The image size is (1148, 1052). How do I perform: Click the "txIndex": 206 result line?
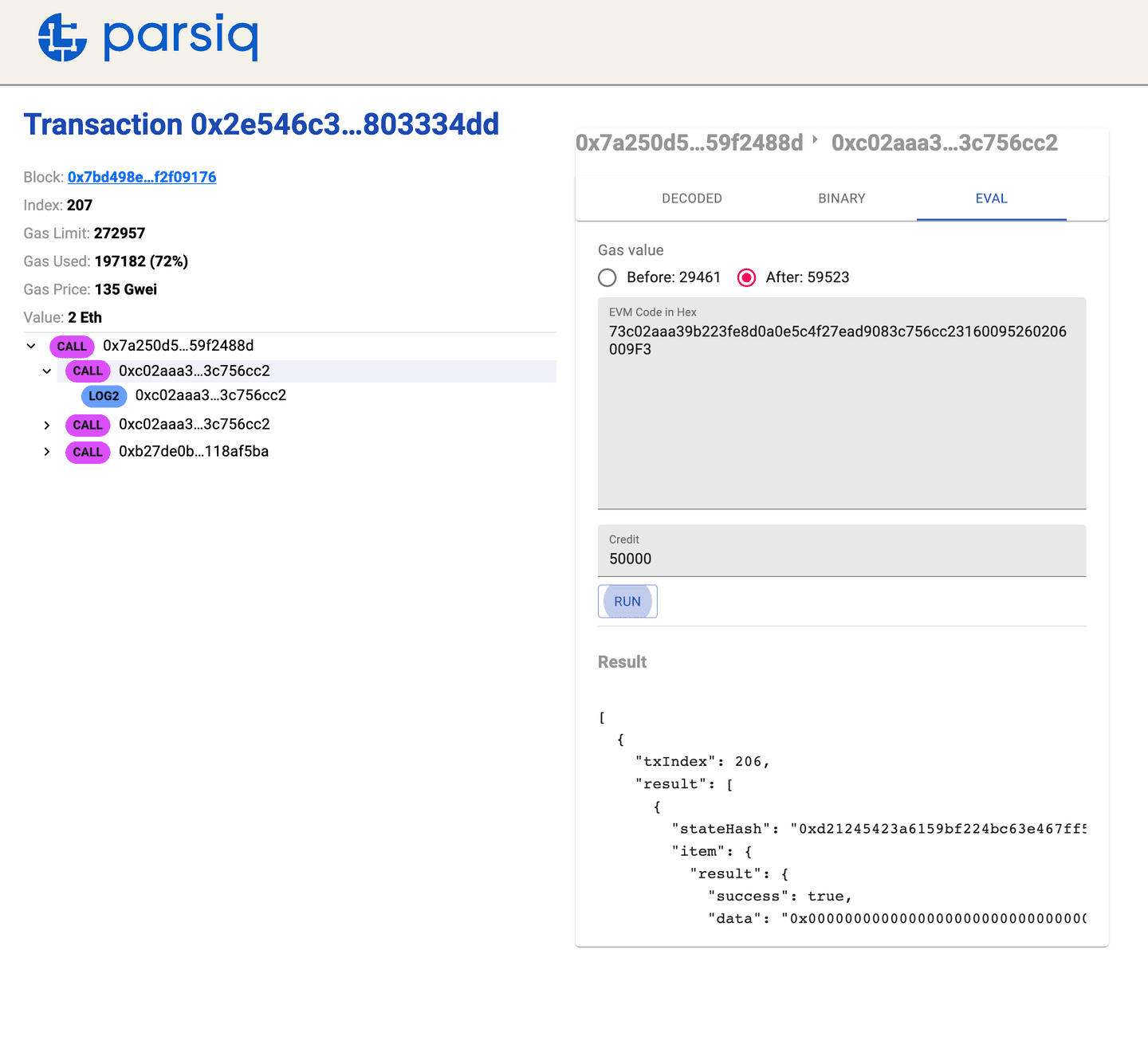[702, 762]
